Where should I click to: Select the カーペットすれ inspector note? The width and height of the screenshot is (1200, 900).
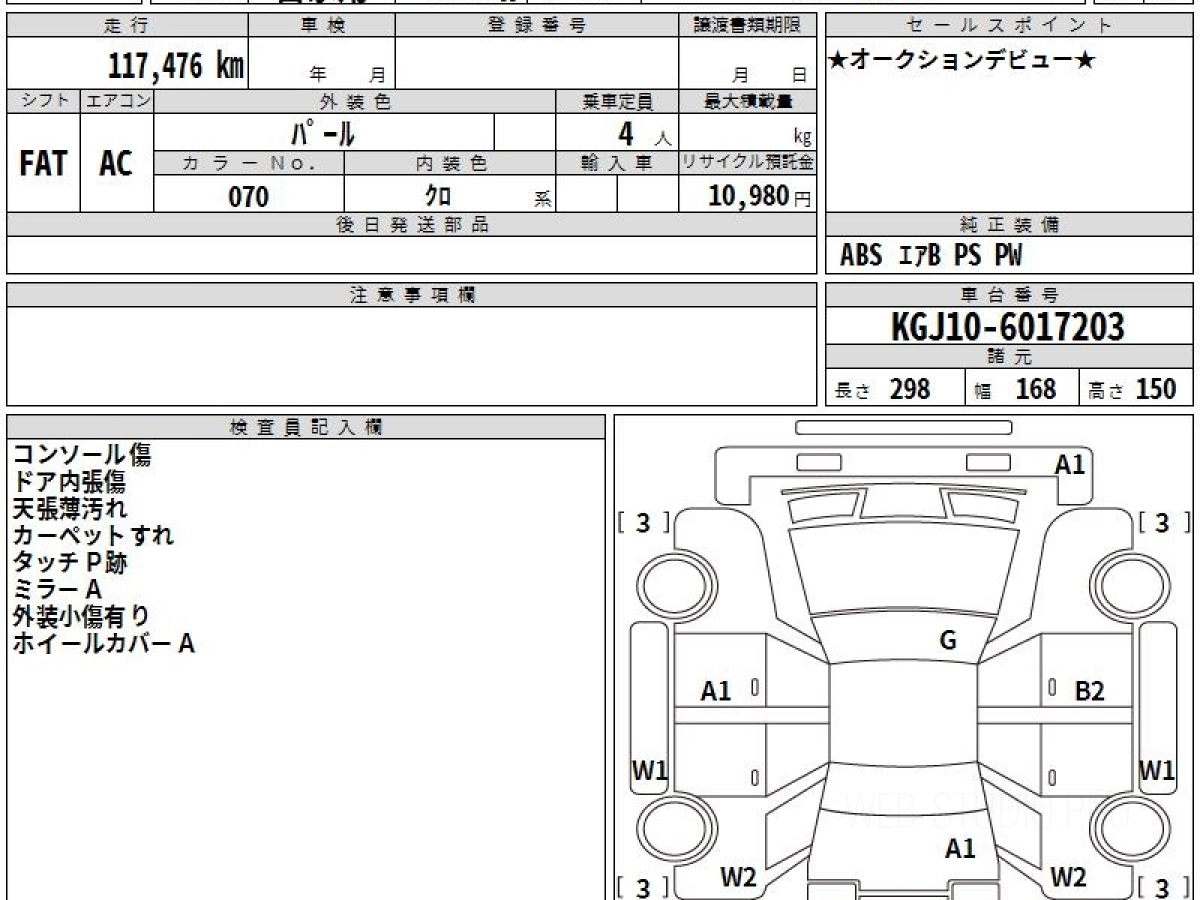[x=93, y=535]
